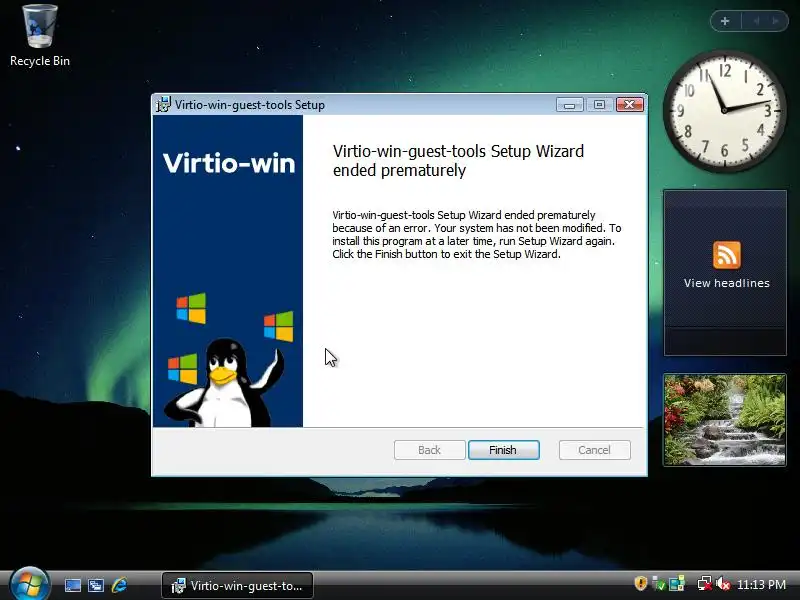The width and height of the screenshot is (800, 600).
Task: Click the waterfall Slide Show gadget picture
Action: [724, 420]
